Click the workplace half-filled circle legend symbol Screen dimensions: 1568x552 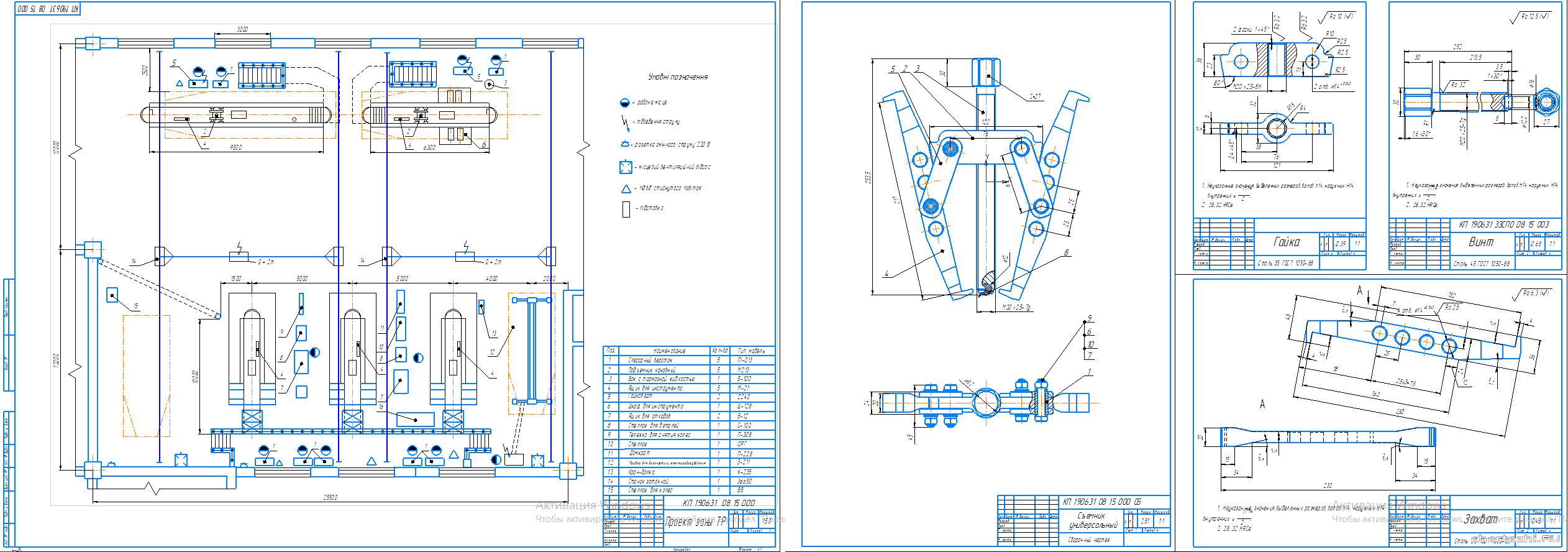pos(624,103)
